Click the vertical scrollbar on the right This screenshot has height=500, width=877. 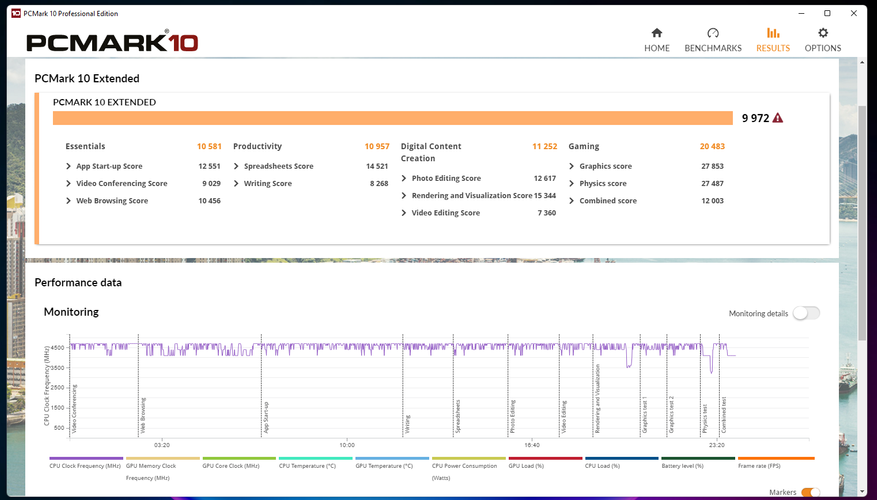863,250
